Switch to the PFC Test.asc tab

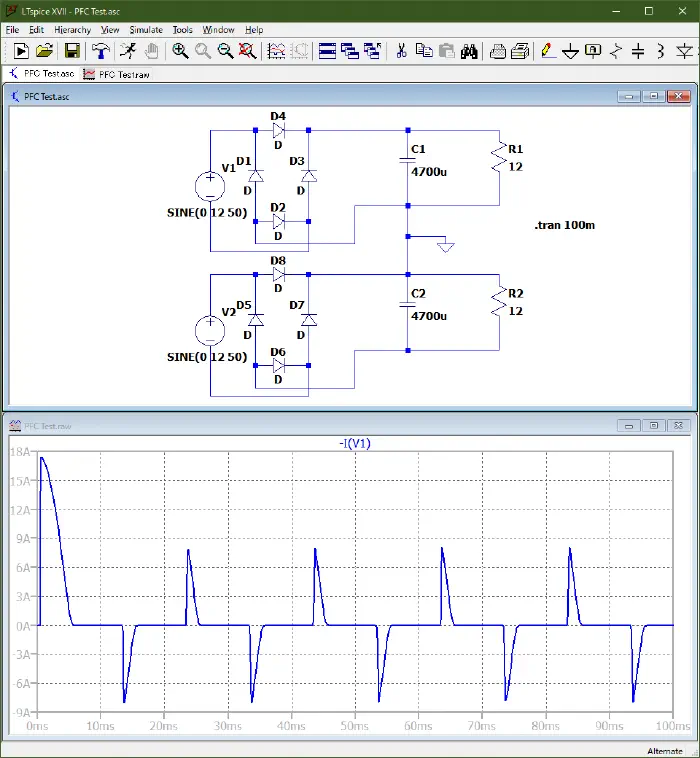(42, 74)
